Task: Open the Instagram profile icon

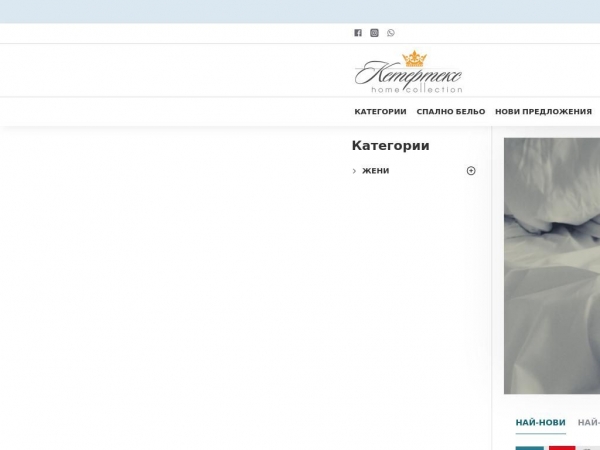Action: tap(374, 33)
